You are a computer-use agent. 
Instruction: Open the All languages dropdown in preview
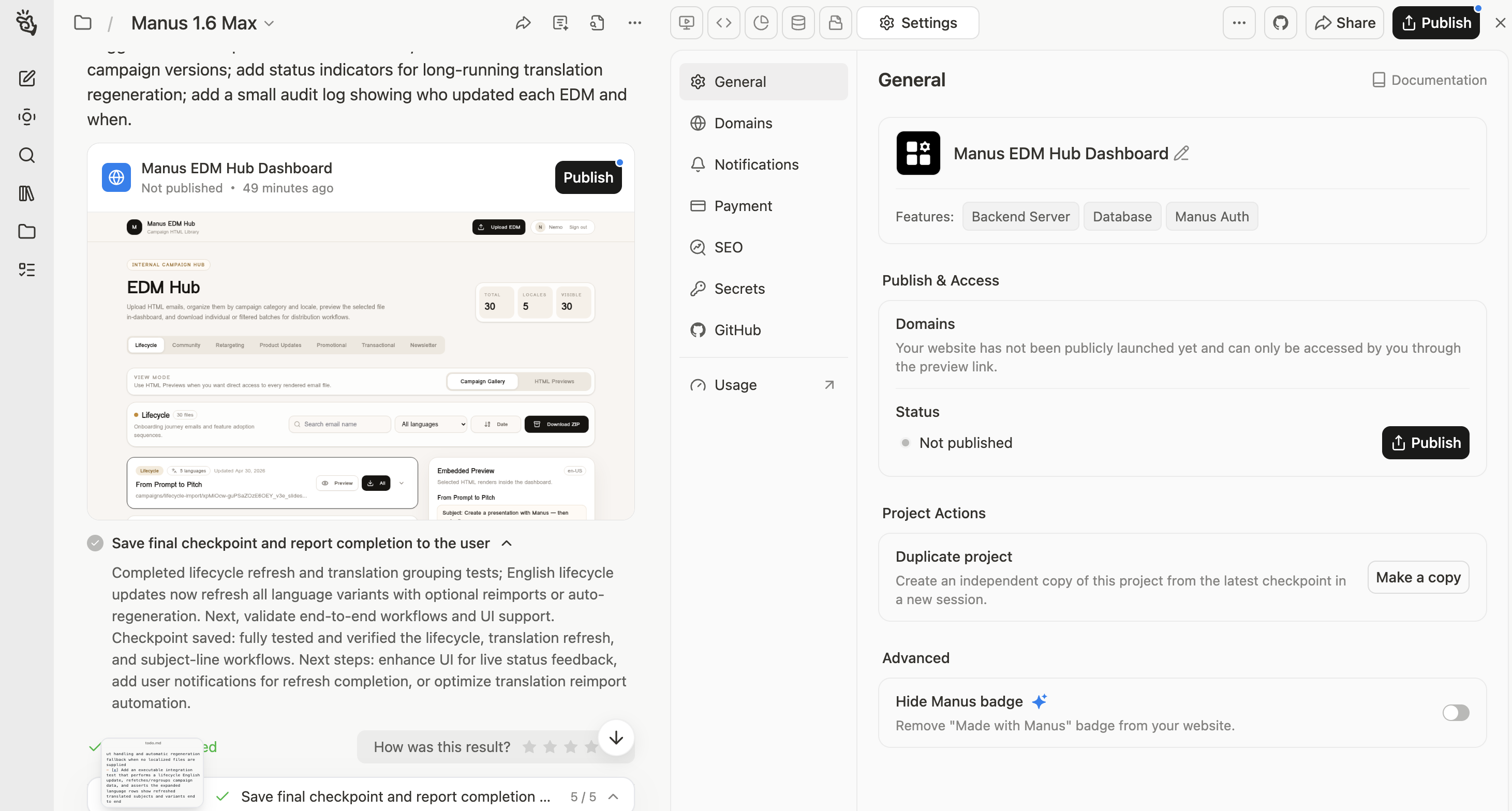(x=432, y=424)
